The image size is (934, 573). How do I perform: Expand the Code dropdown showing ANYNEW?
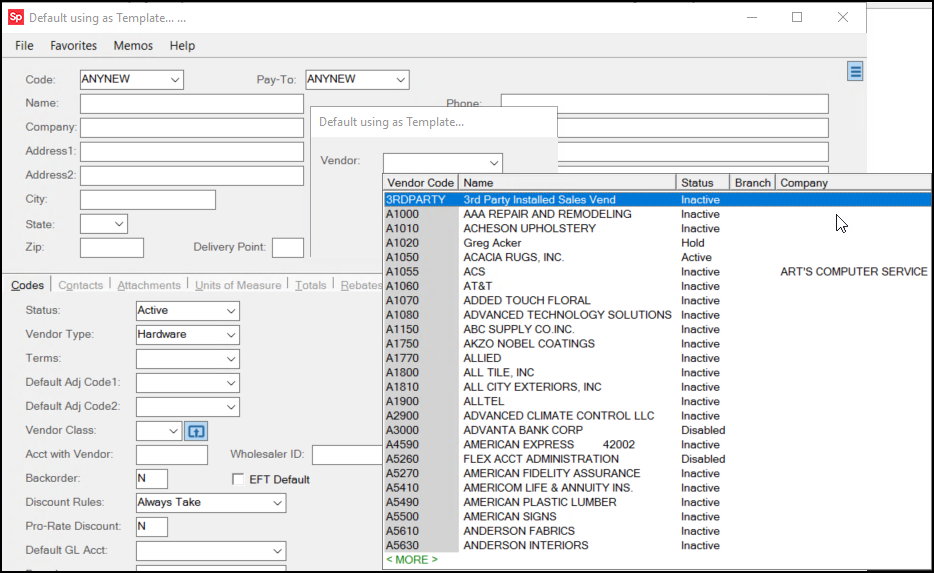pyautogui.click(x=175, y=80)
